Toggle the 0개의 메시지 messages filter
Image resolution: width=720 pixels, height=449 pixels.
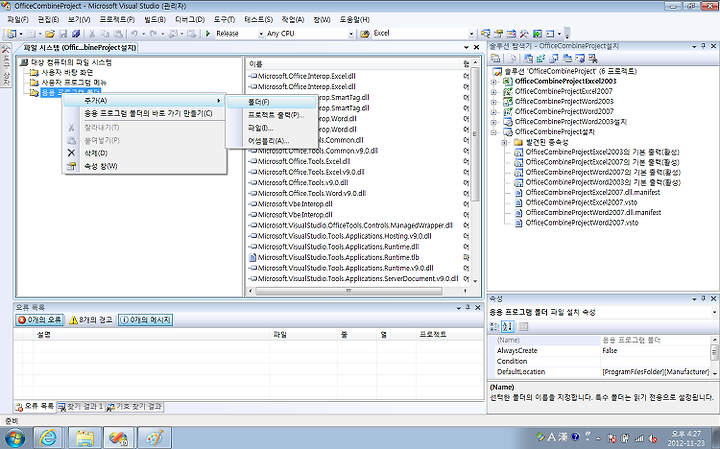pos(146,320)
